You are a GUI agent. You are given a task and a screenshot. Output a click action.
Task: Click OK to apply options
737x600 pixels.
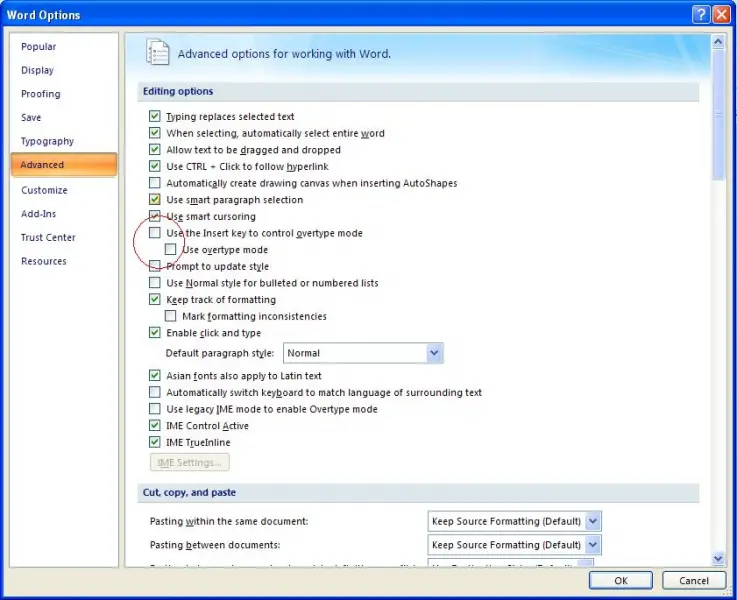click(x=621, y=580)
